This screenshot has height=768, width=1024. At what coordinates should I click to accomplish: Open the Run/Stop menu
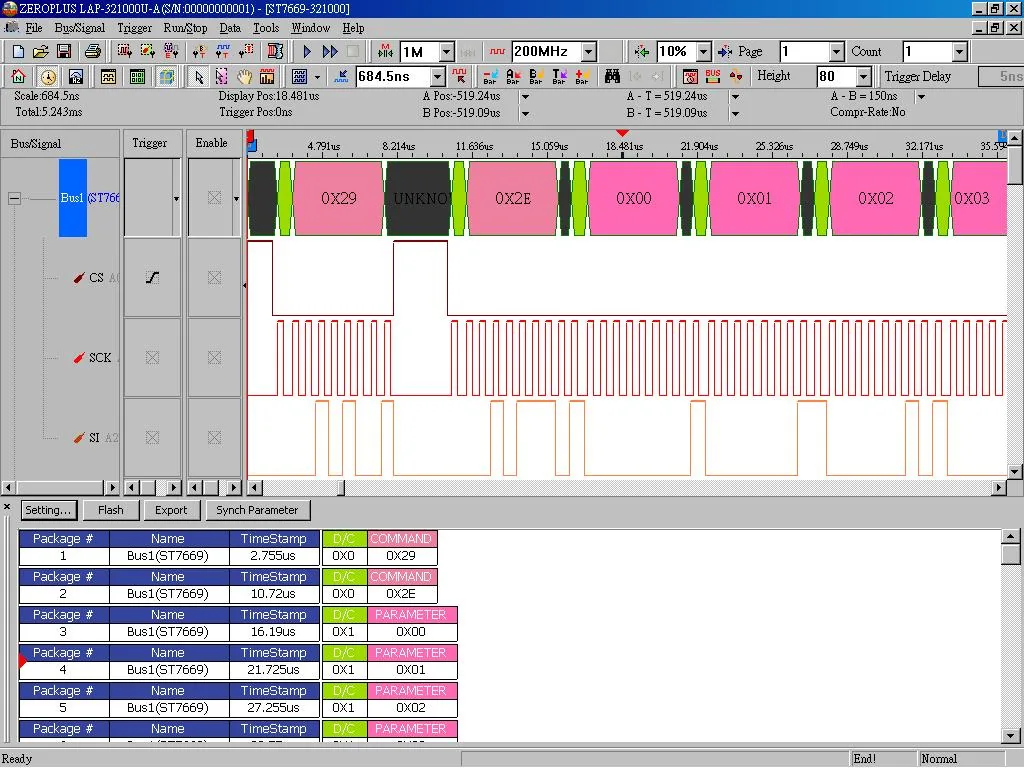click(x=185, y=28)
